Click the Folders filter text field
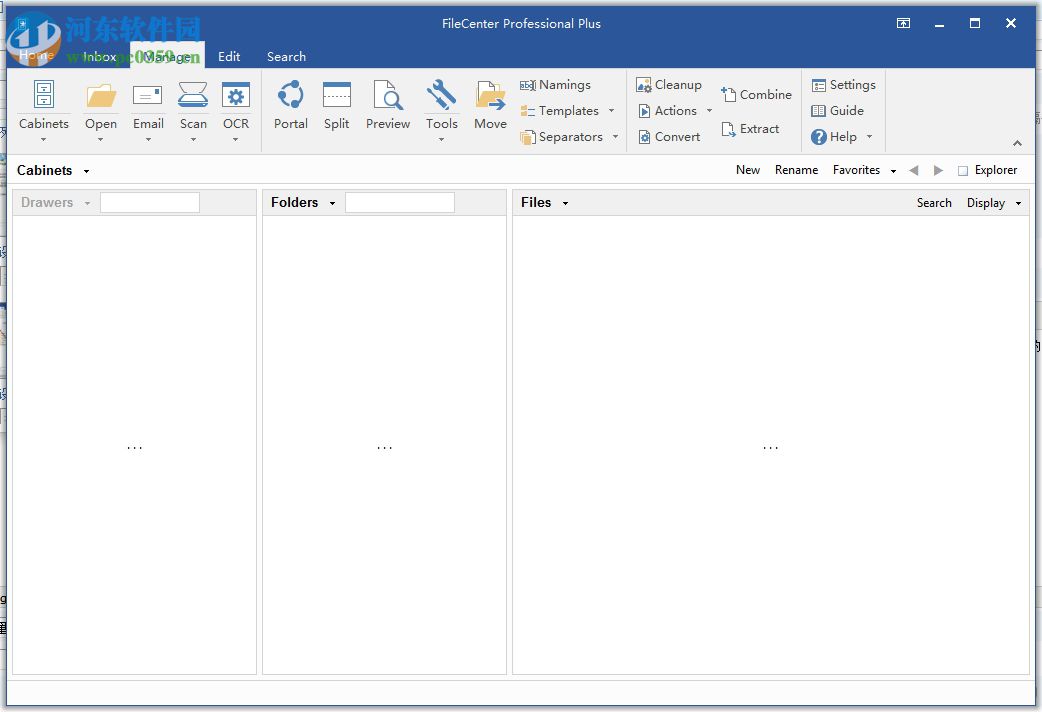Screen dimensions: 1042x712 (x=399, y=203)
